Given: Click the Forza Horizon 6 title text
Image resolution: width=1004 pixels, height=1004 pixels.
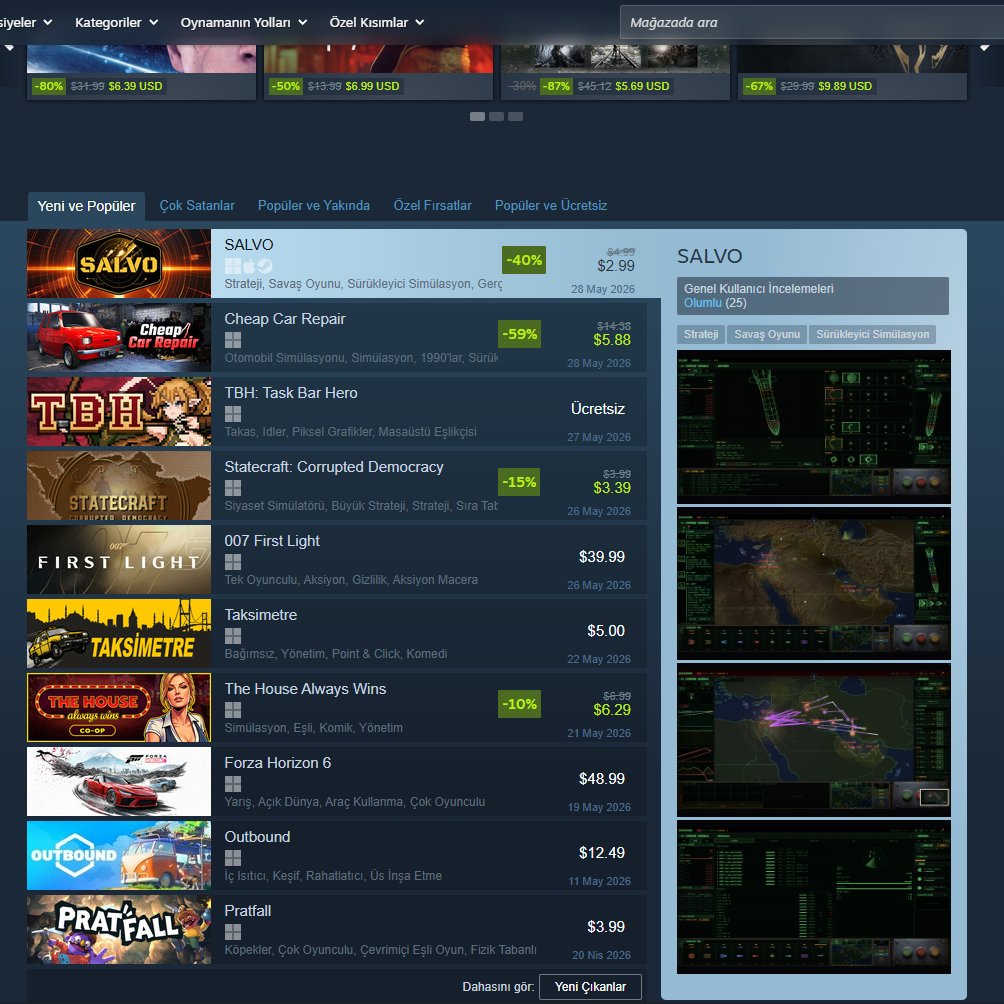Looking at the screenshot, I should (278, 763).
